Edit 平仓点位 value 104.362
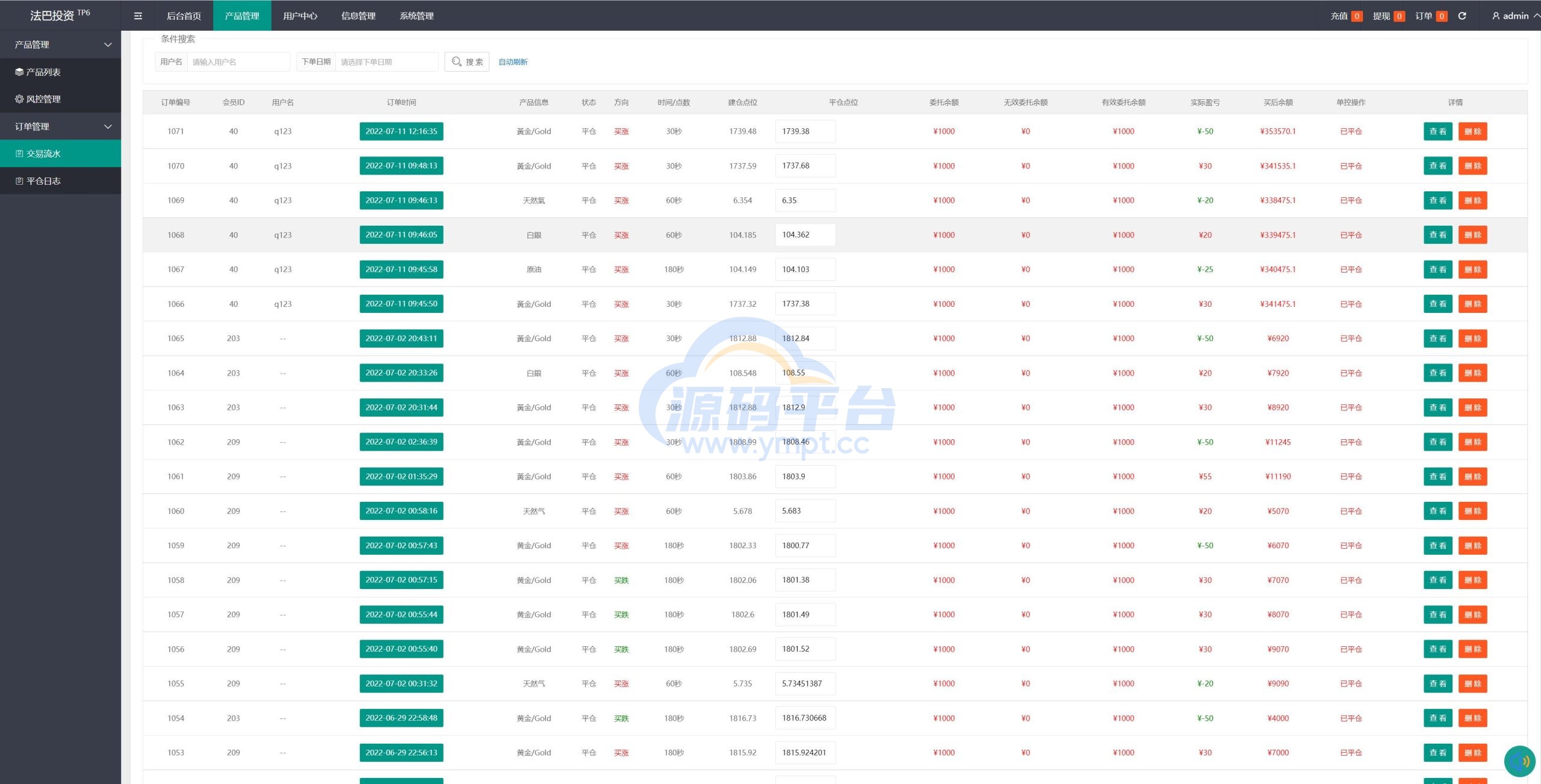Image resolution: width=1541 pixels, height=784 pixels. (x=805, y=235)
